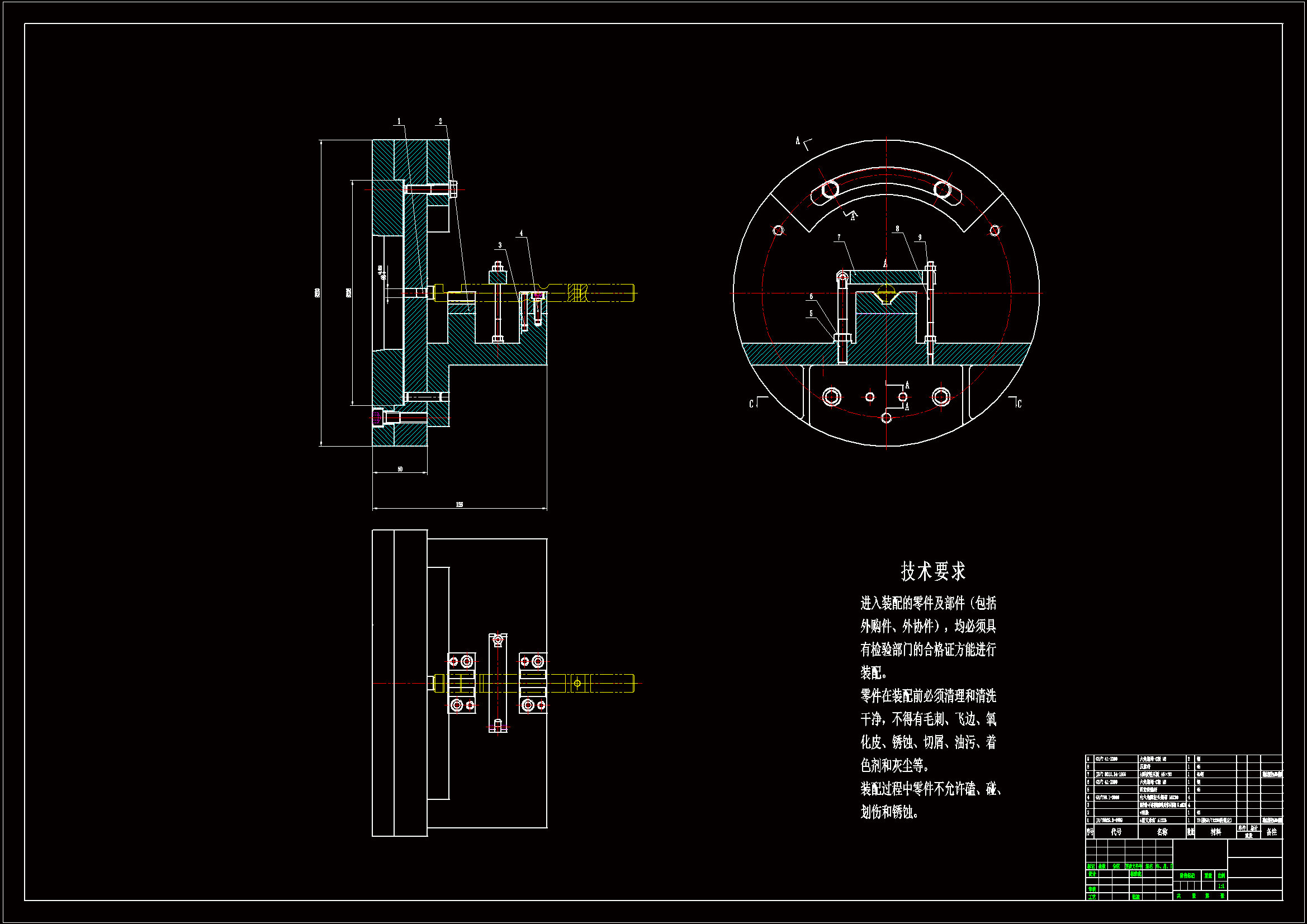Select part callout number 1 label

(x=399, y=121)
